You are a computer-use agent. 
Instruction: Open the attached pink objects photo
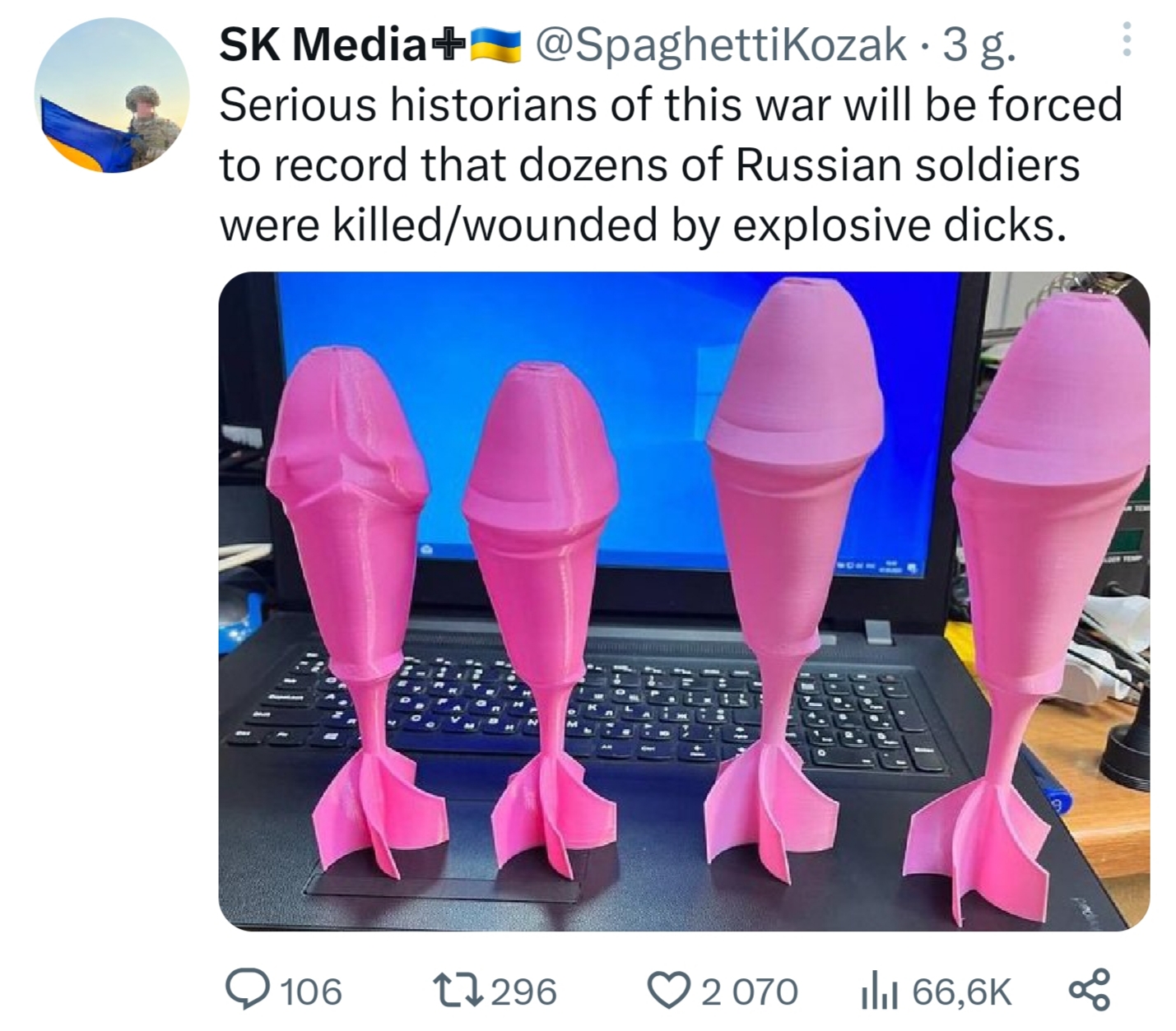point(684,601)
